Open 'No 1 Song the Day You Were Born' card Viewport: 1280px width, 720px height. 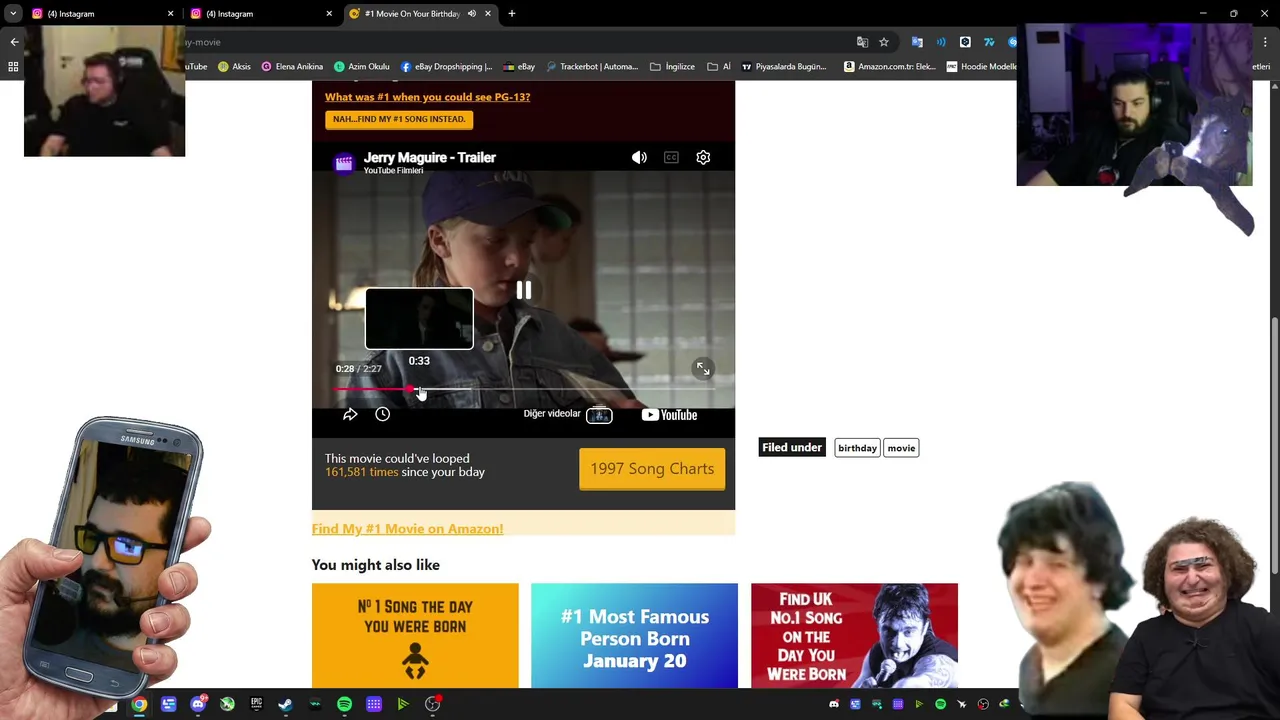click(x=415, y=636)
